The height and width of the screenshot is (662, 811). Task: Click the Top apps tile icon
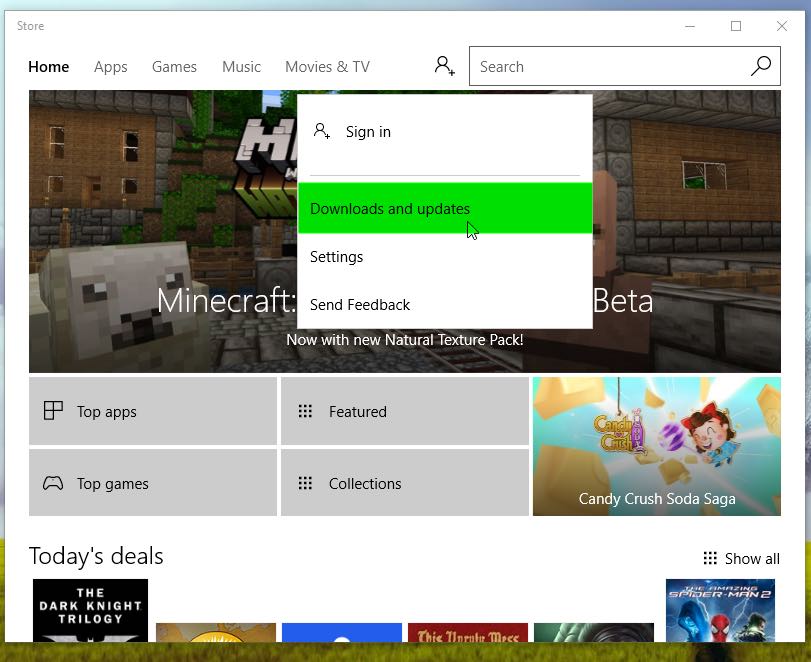53,411
